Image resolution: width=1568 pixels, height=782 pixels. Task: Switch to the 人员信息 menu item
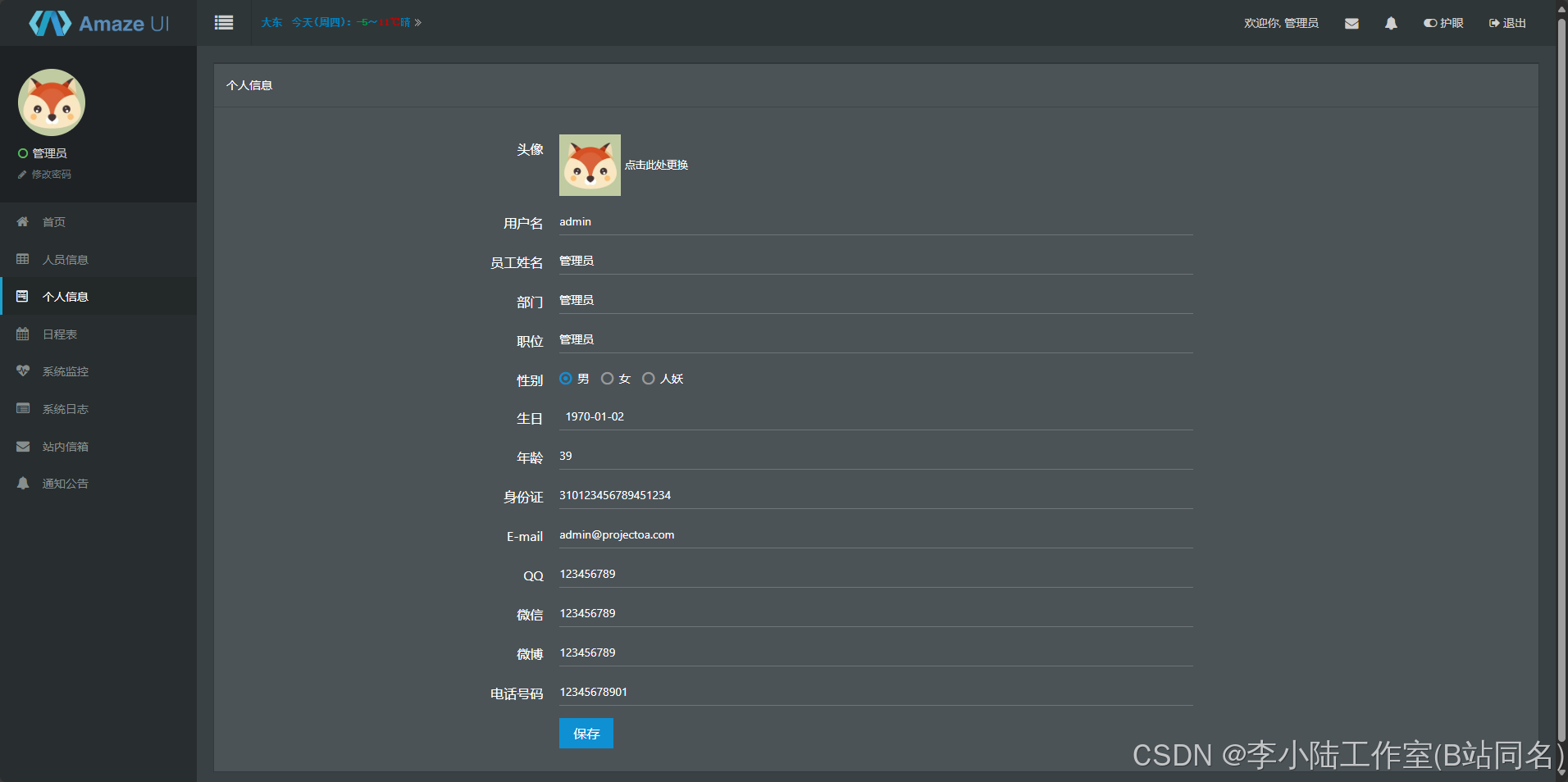pyautogui.click(x=65, y=259)
